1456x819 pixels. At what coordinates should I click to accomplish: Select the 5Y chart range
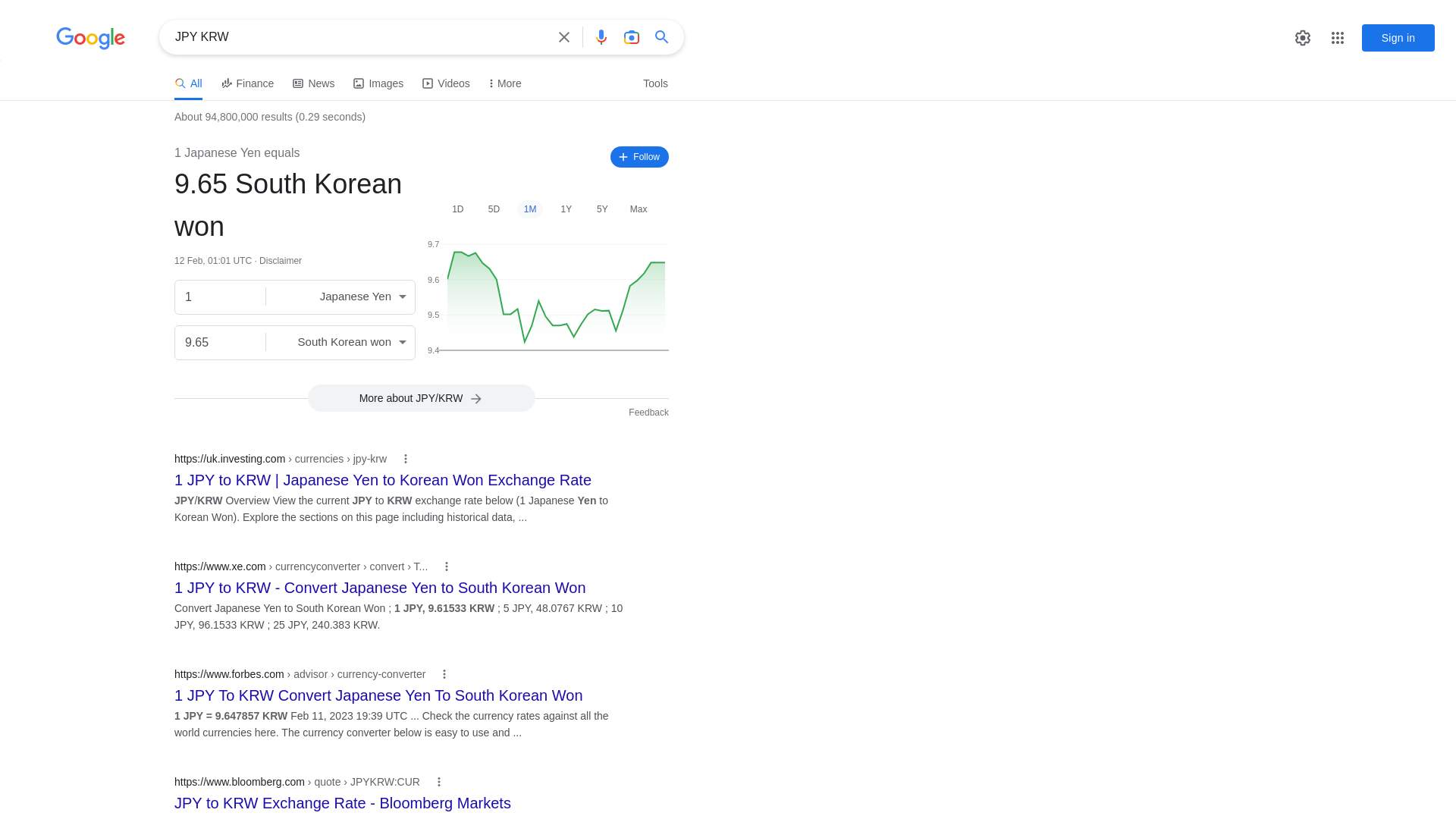click(x=602, y=209)
